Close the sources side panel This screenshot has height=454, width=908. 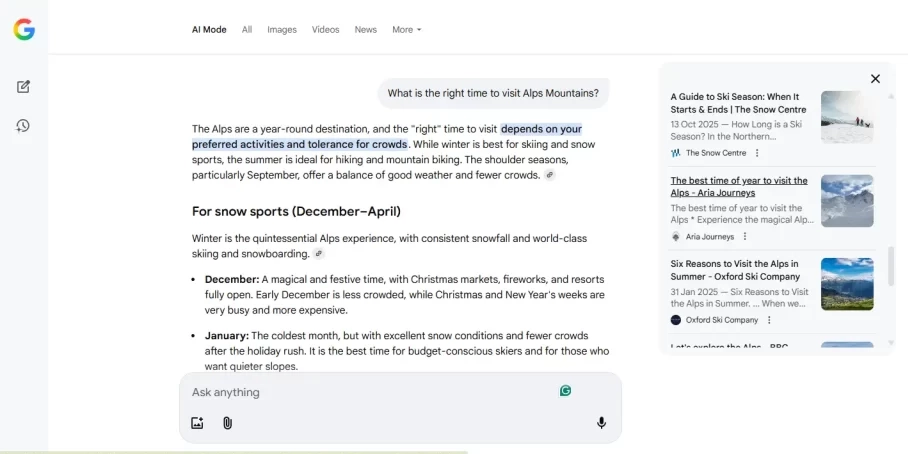coord(875,79)
